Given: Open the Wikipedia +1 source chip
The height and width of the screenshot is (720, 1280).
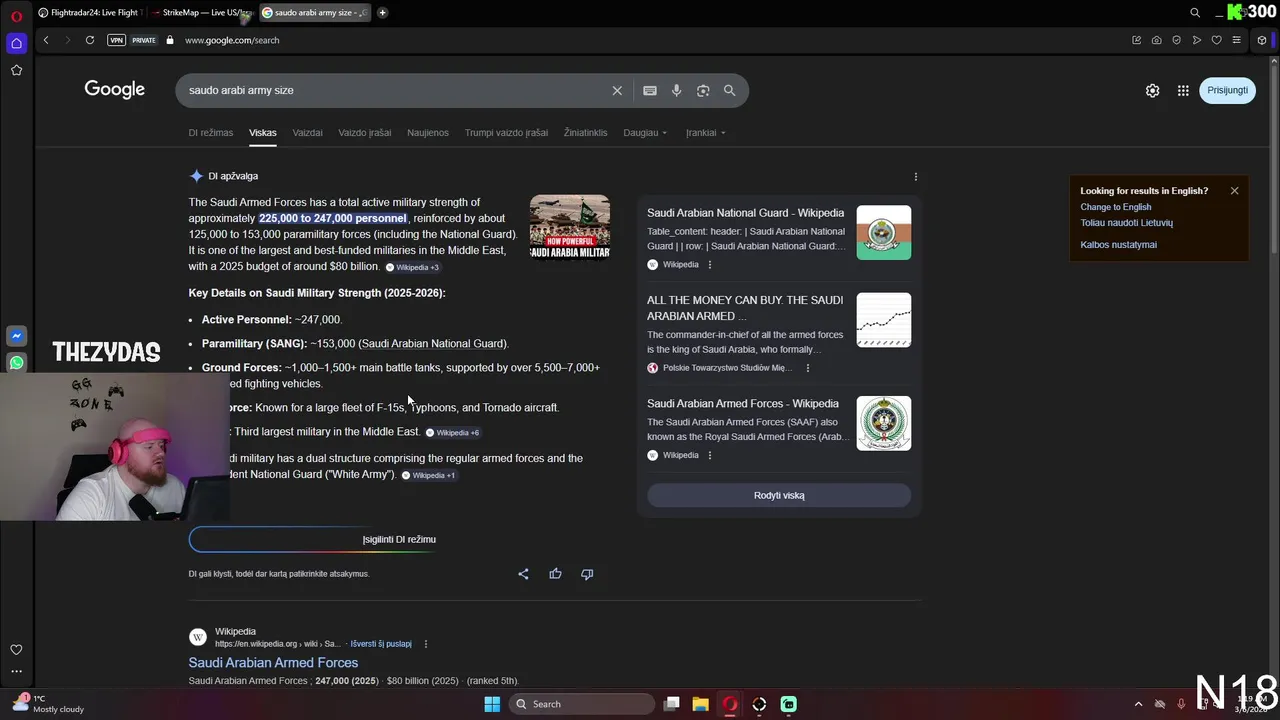Looking at the screenshot, I should (428, 475).
